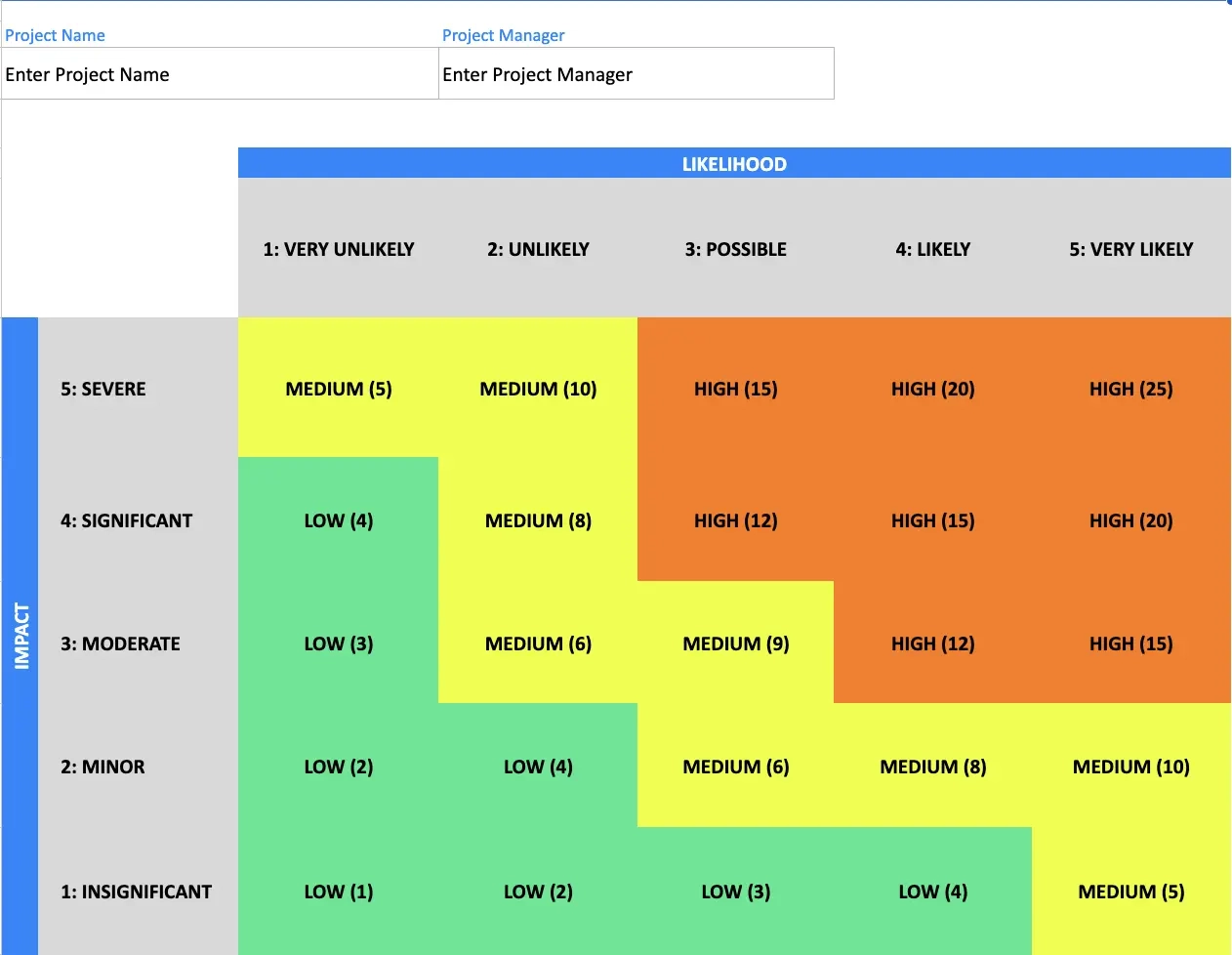The image size is (1232, 955).
Task: Select the IMPACT vertical header
Action: [21, 636]
